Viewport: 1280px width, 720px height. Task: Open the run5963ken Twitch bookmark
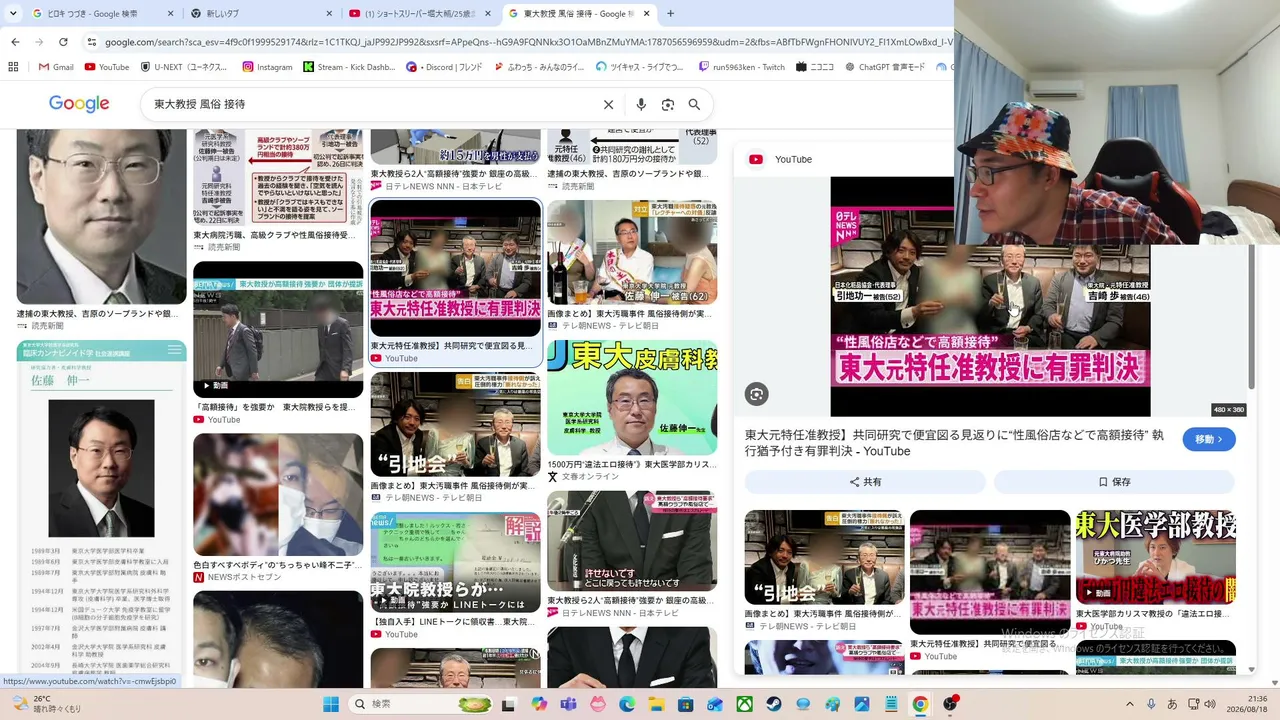[742, 67]
